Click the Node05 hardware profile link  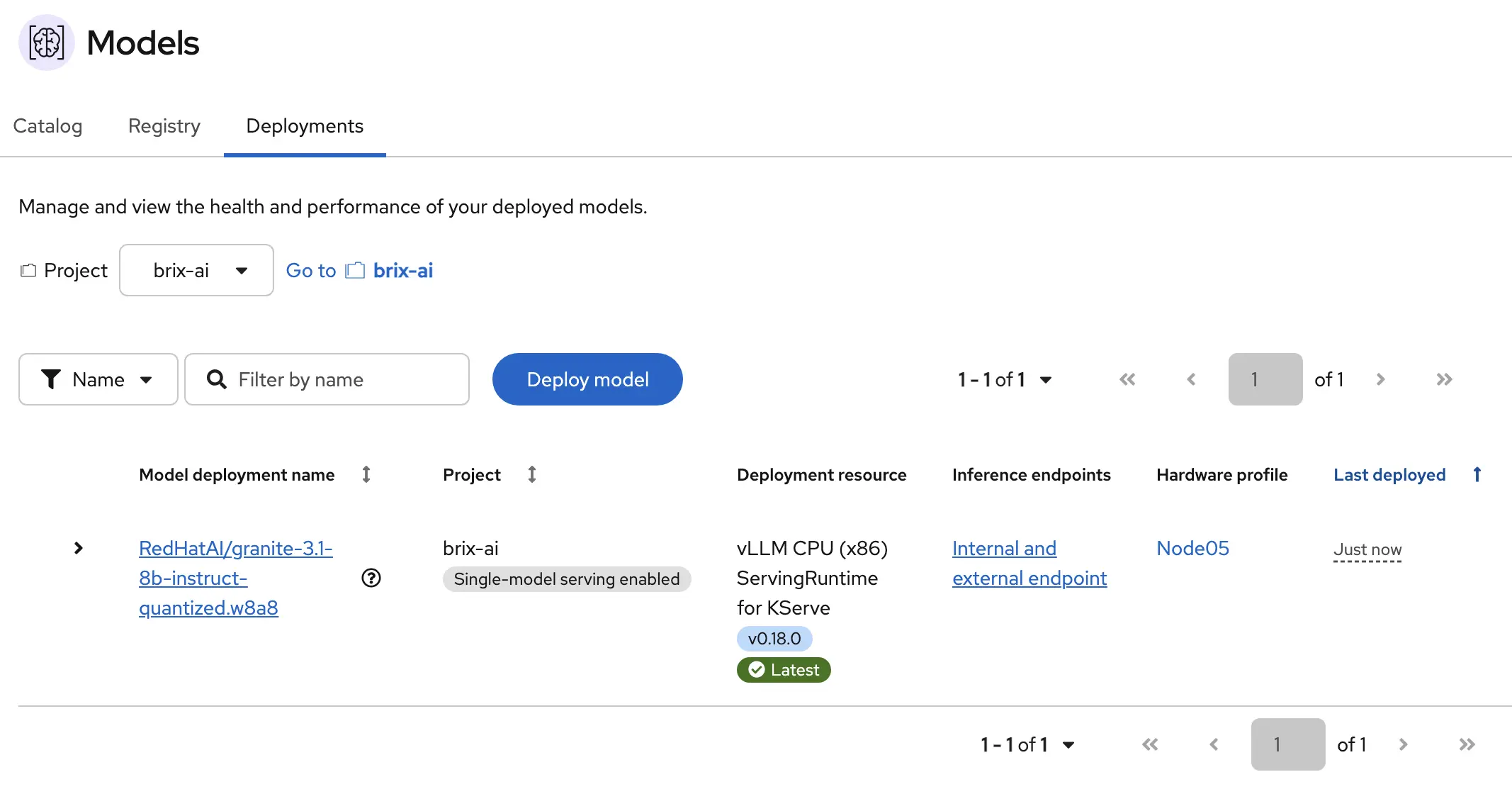tap(1192, 548)
